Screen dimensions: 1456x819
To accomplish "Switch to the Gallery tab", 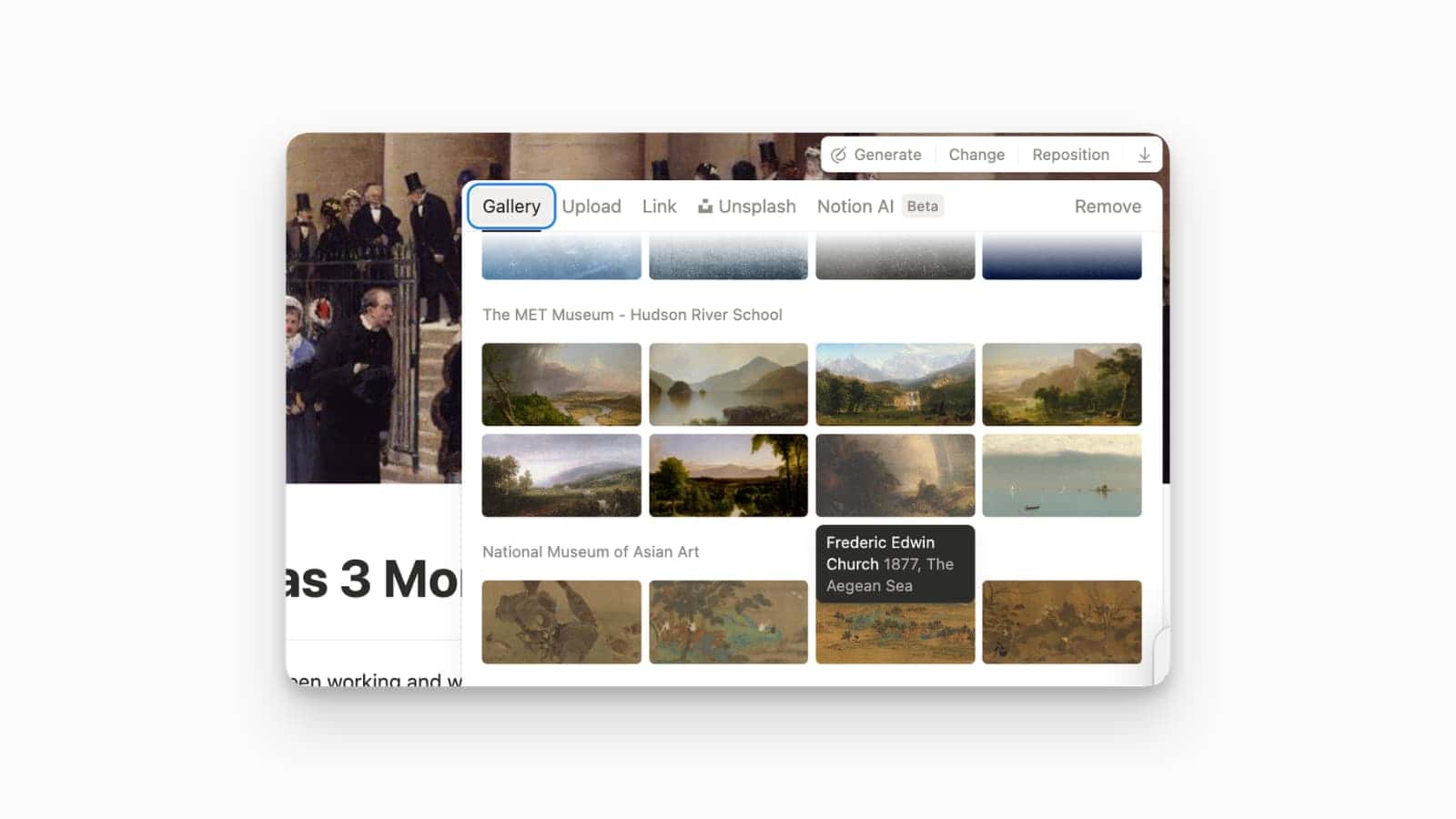I will 511,207.
